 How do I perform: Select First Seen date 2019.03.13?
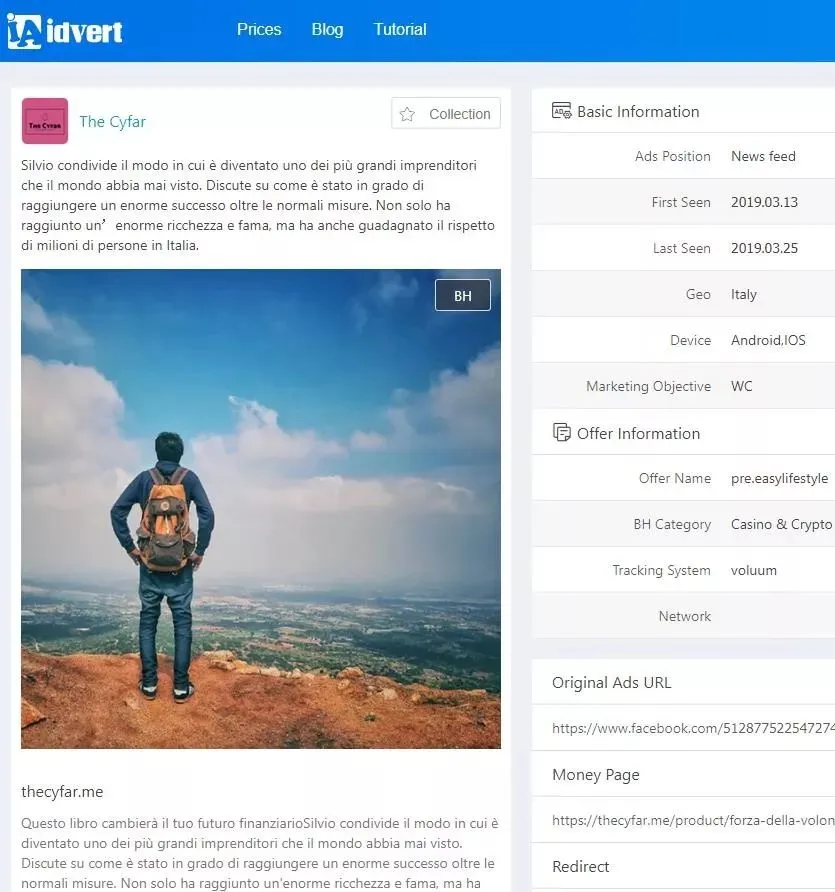(x=764, y=203)
